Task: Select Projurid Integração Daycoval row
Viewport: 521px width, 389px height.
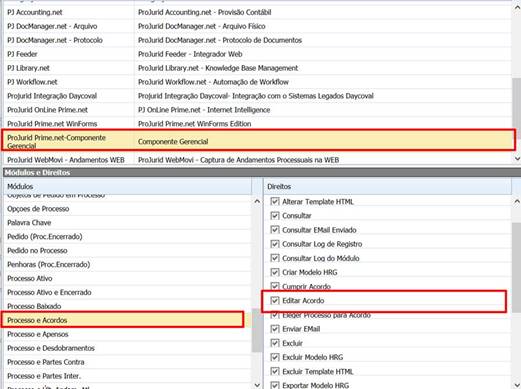Action: click(x=257, y=96)
